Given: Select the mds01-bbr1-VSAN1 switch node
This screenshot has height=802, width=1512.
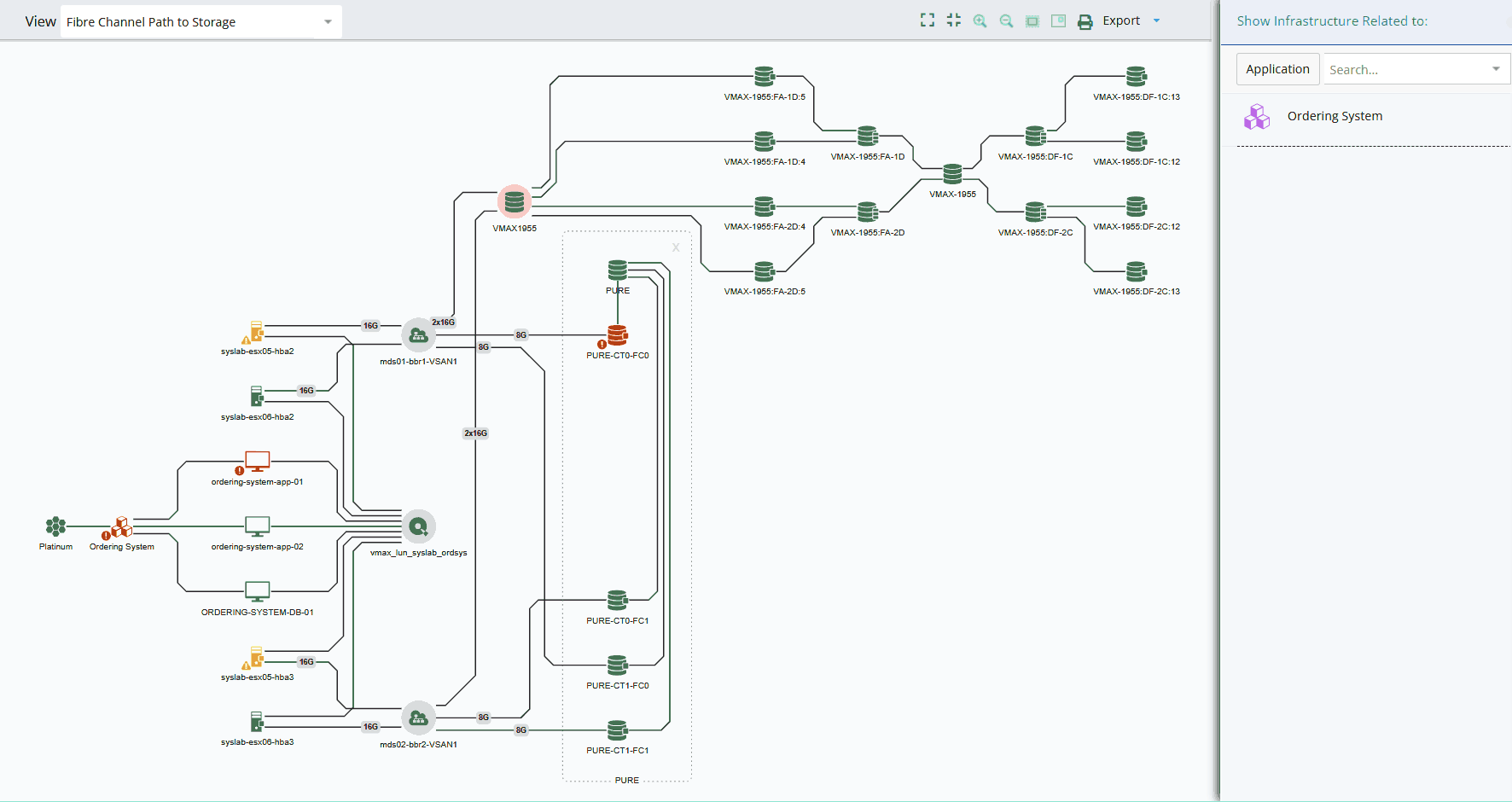Looking at the screenshot, I should coord(418,335).
